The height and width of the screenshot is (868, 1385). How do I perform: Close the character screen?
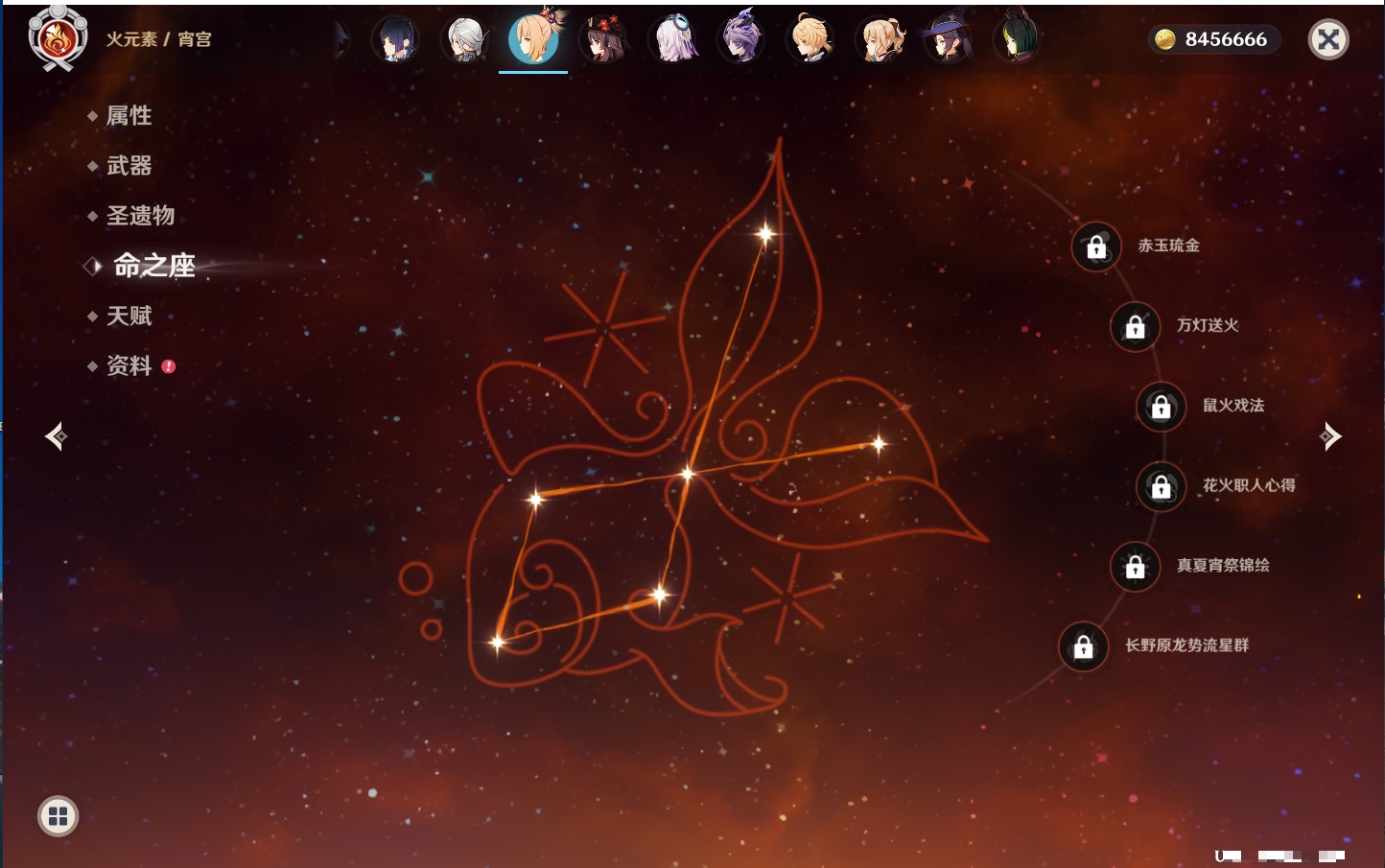pyautogui.click(x=1328, y=39)
